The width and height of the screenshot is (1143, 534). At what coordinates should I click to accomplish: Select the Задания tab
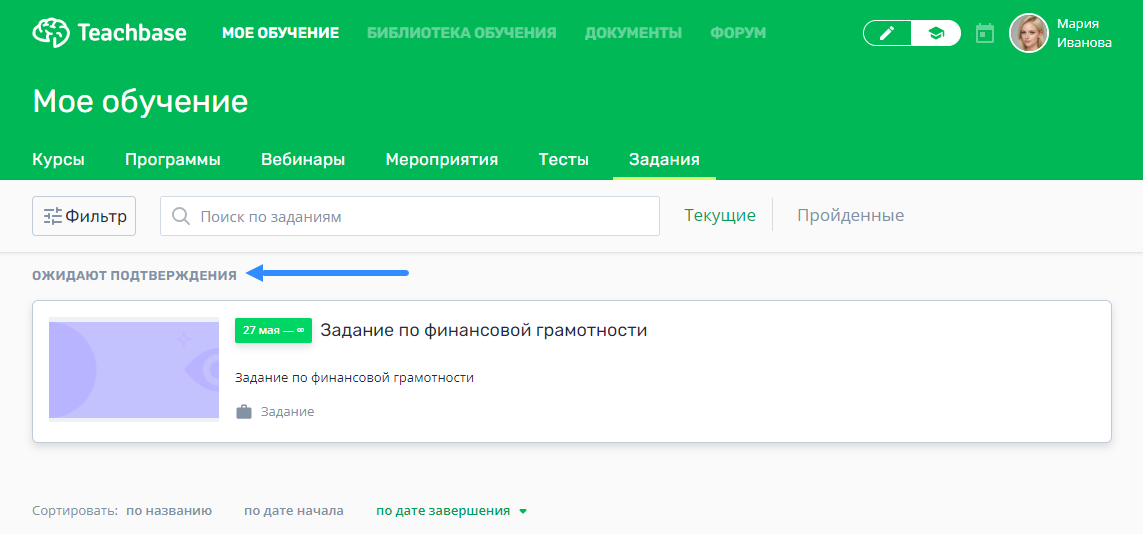pos(664,160)
